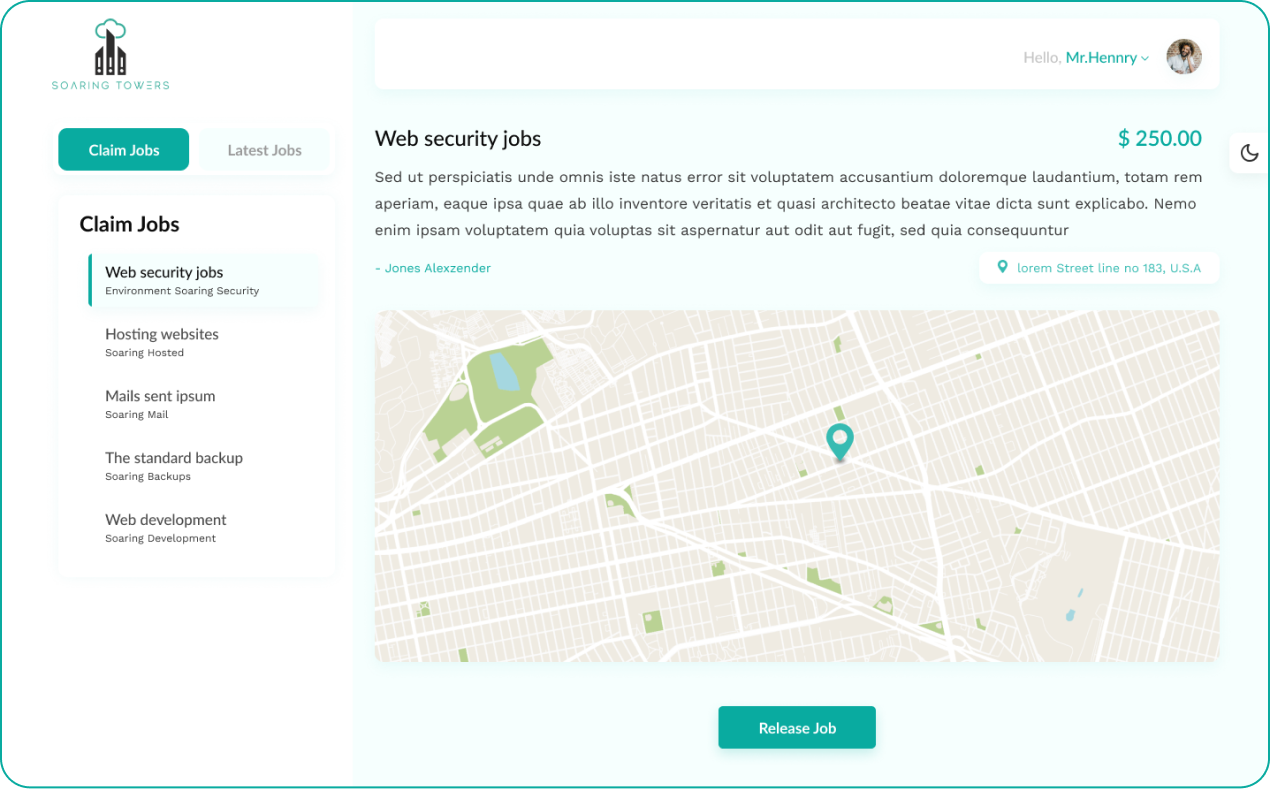Click the $ 250.00 price label
Image resolution: width=1270 pixels, height=789 pixels.
coord(1160,138)
